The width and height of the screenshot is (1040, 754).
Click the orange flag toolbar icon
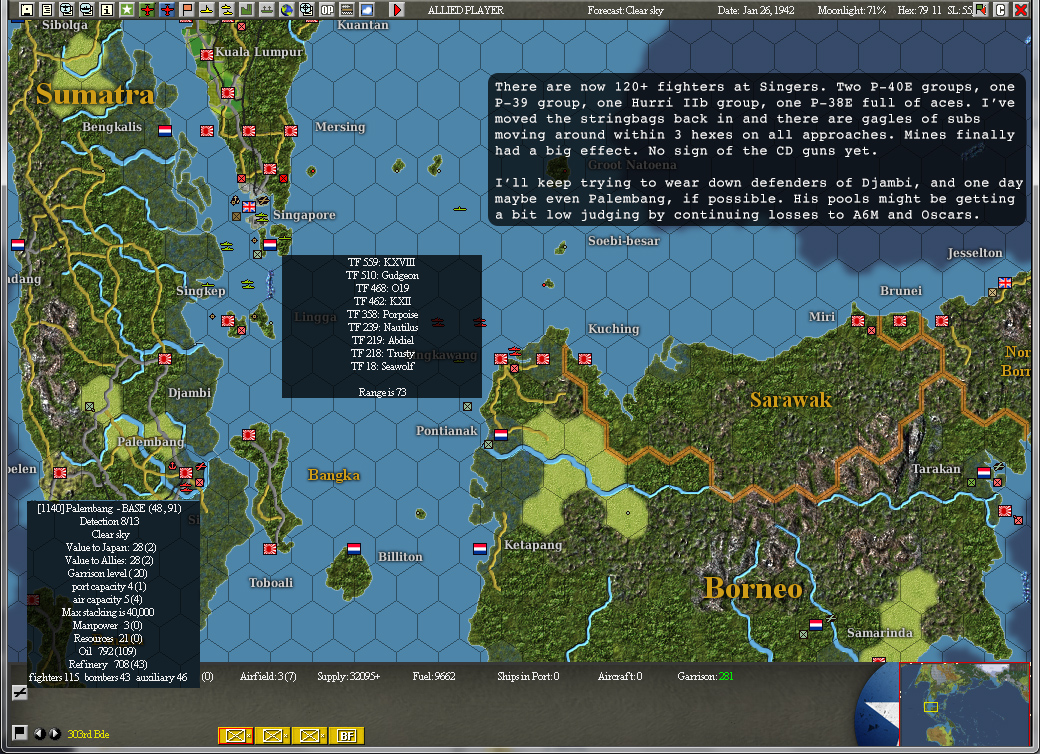click(x=186, y=9)
